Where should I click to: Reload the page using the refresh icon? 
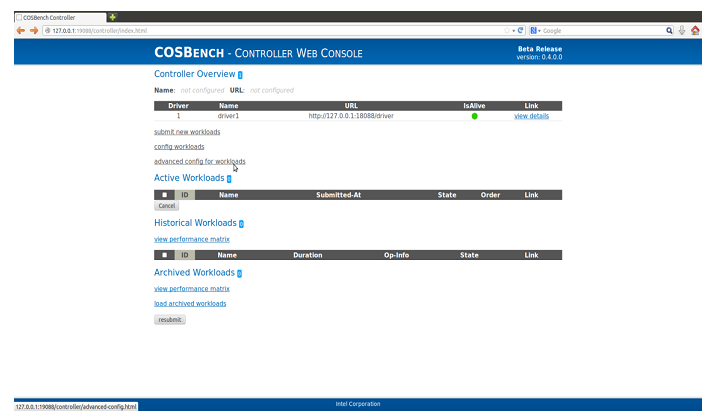520,31
